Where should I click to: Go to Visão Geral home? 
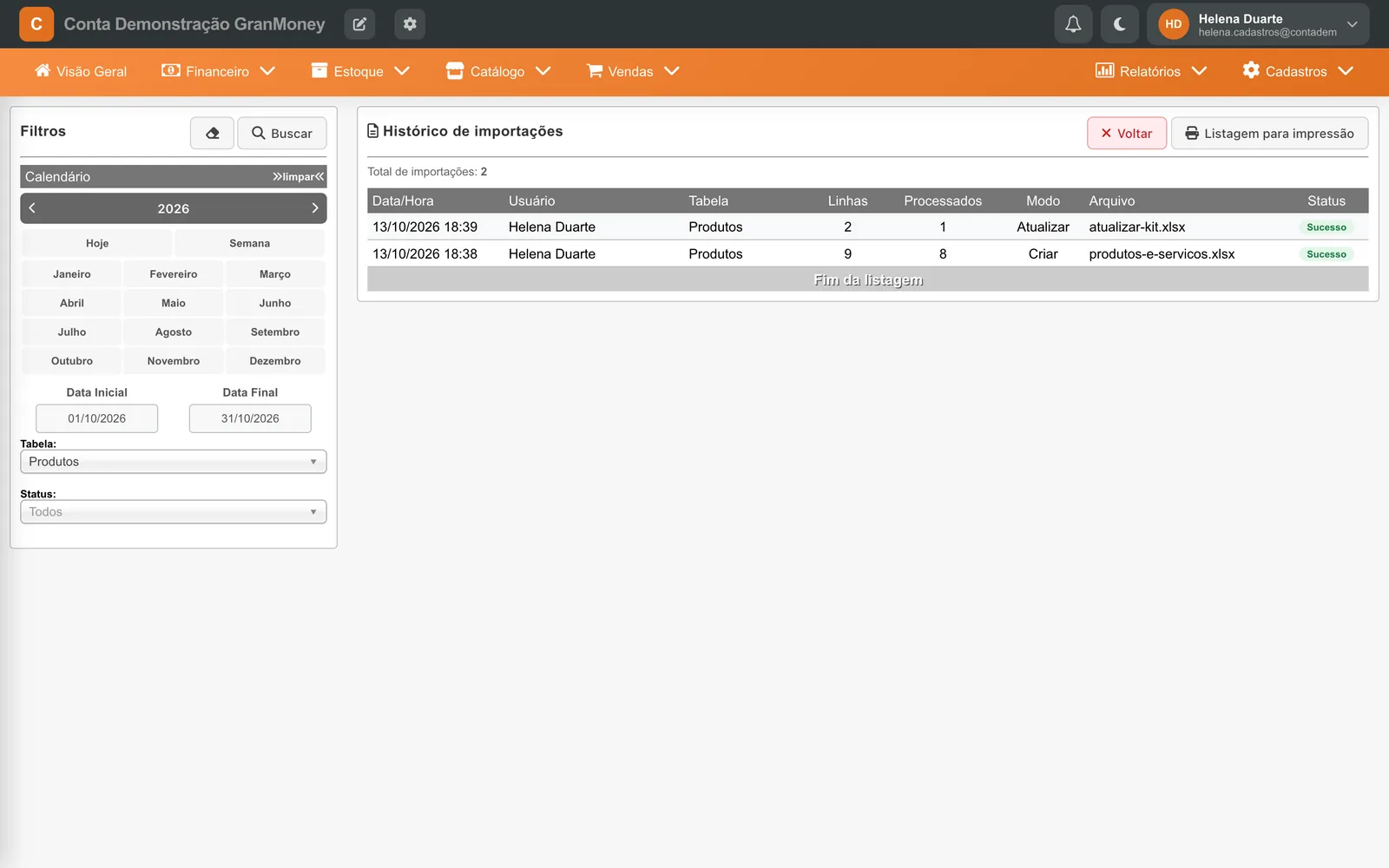tap(81, 71)
